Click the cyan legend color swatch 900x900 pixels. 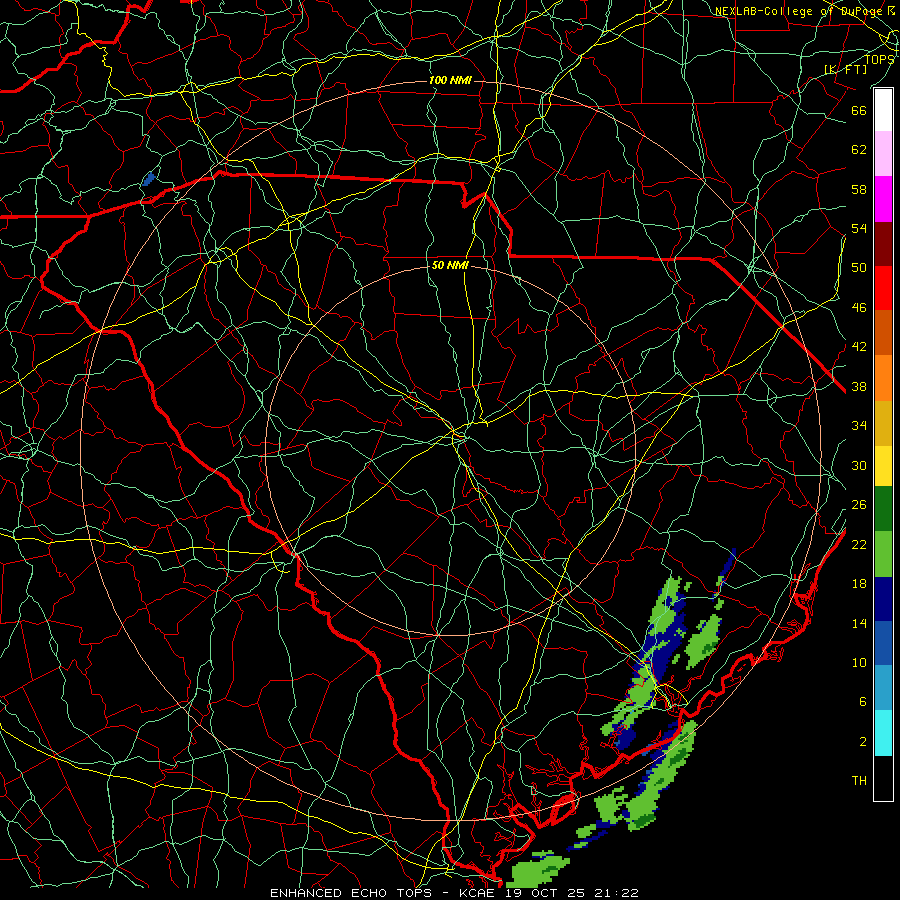[883, 733]
